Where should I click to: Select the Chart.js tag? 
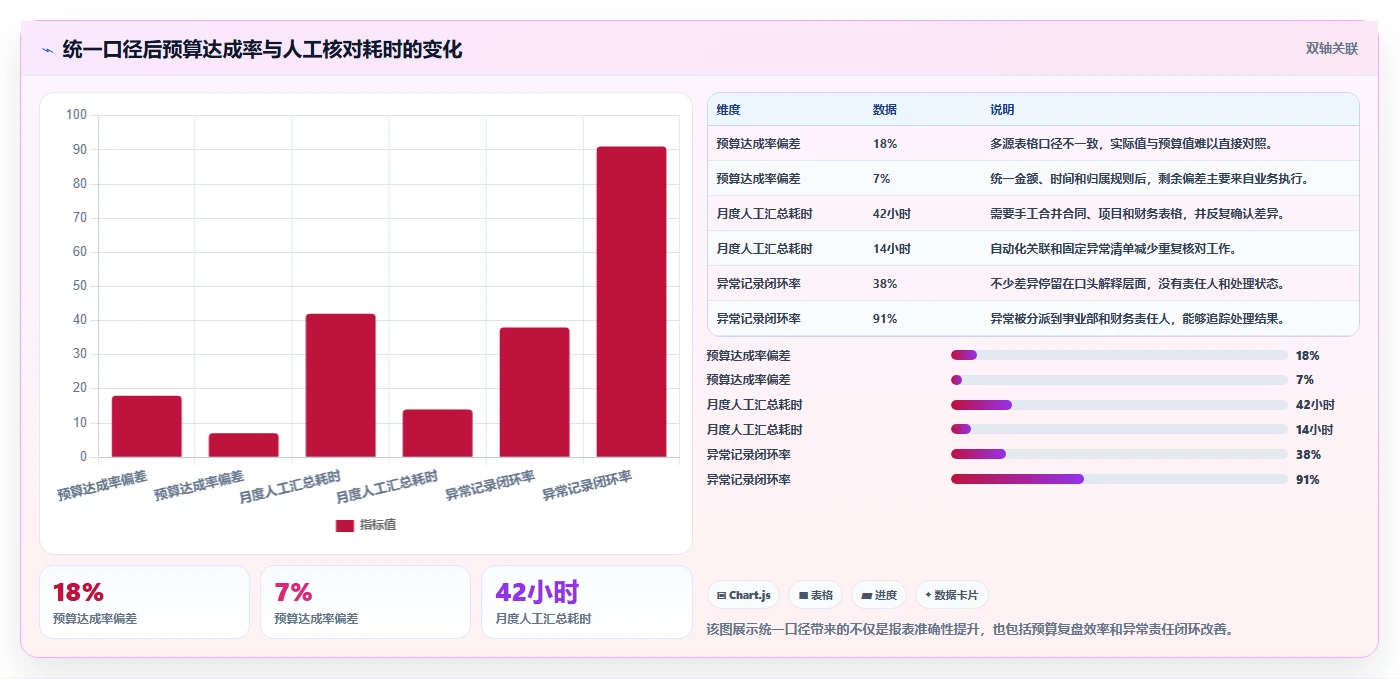pyautogui.click(x=743, y=595)
